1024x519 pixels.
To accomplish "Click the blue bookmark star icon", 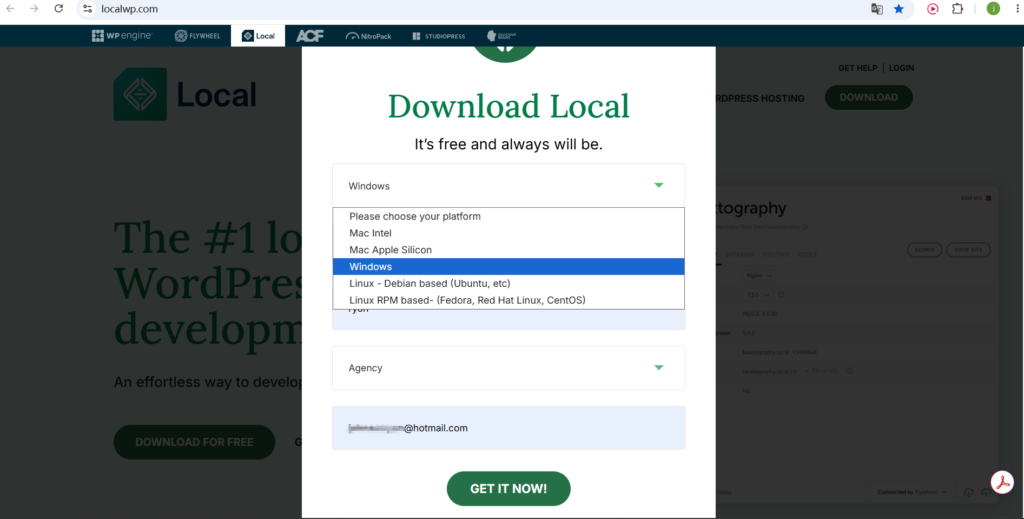I will 899,9.
